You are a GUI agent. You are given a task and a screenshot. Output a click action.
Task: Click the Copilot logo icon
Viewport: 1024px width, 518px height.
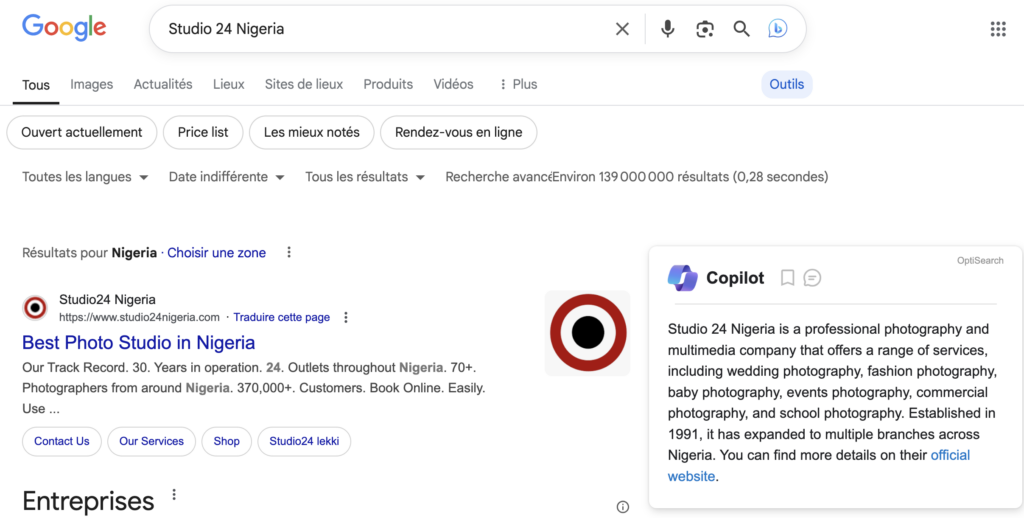point(682,278)
